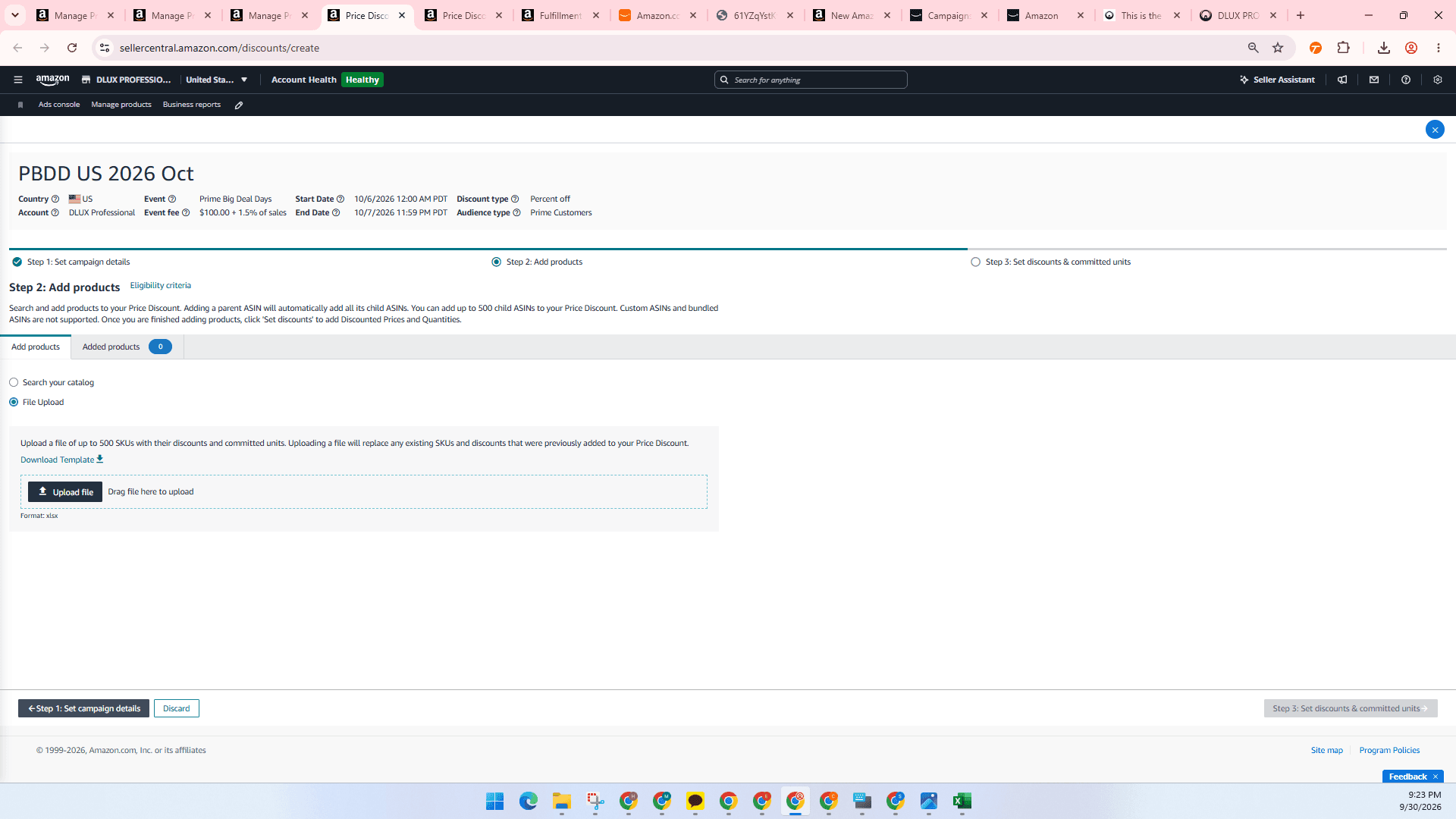Image resolution: width=1456 pixels, height=819 pixels.
Task: Open File Explorer from the Windows taskbar
Action: [x=562, y=802]
